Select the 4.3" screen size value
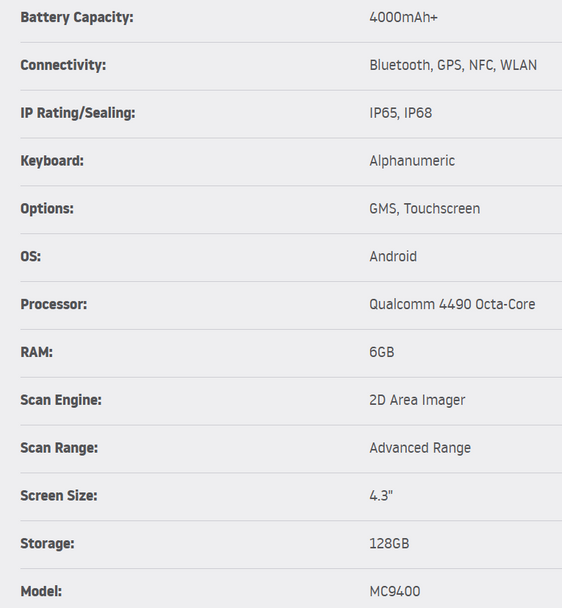Screen dimensions: 562x608 (381, 496)
